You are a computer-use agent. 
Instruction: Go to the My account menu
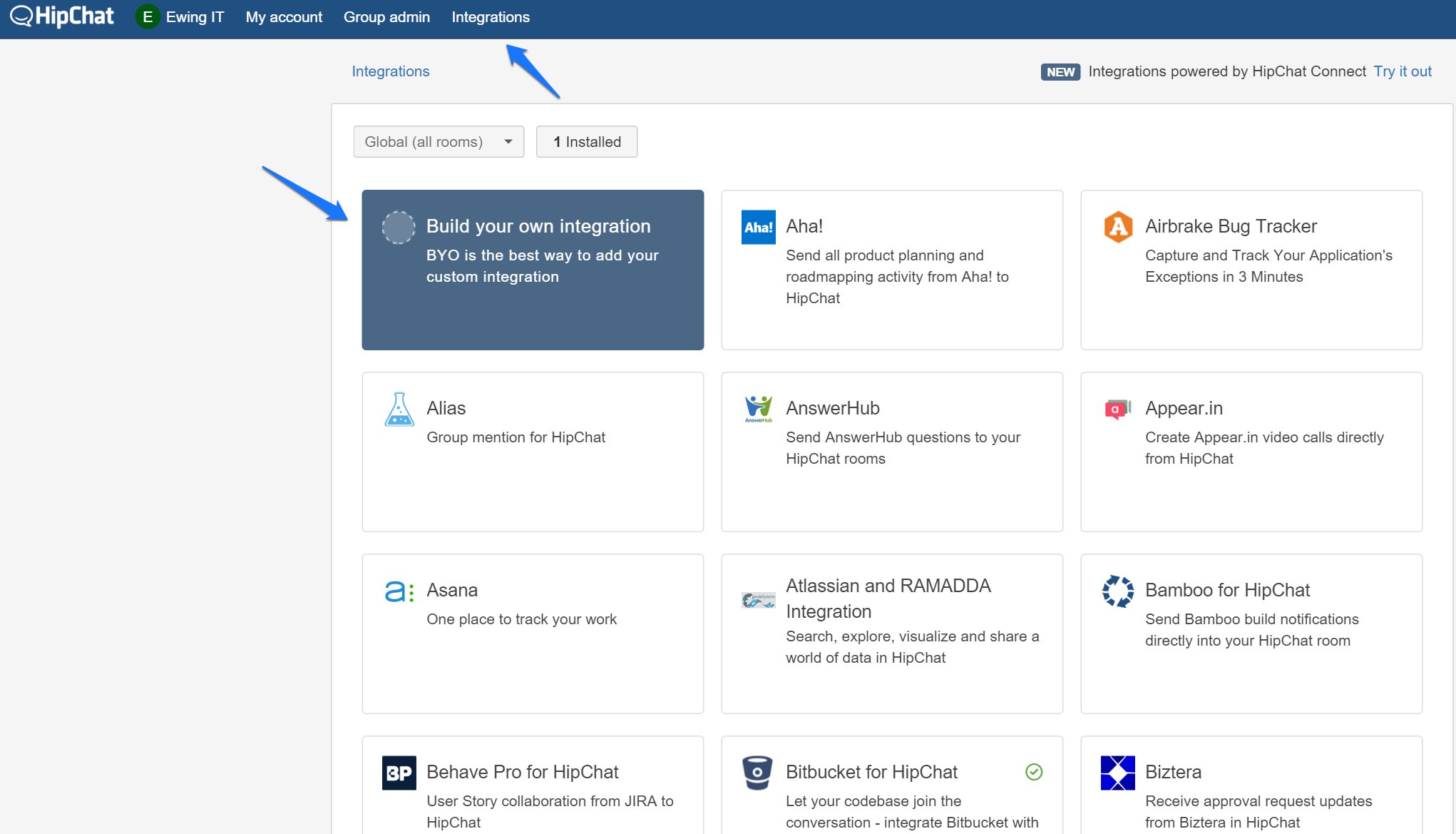[x=284, y=16]
